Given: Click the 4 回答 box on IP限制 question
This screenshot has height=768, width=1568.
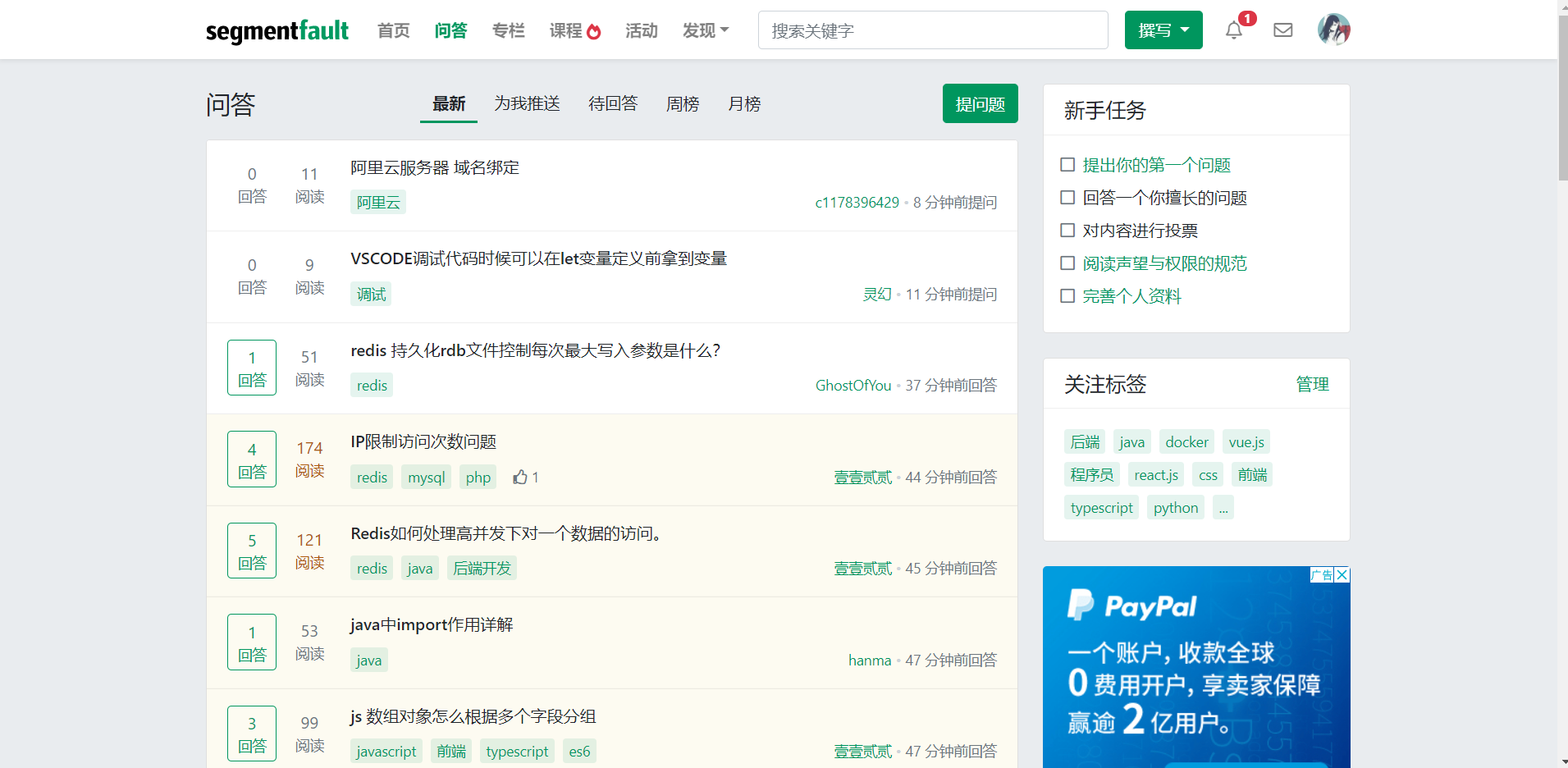Looking at the screenshot, I should click(252, 459).
